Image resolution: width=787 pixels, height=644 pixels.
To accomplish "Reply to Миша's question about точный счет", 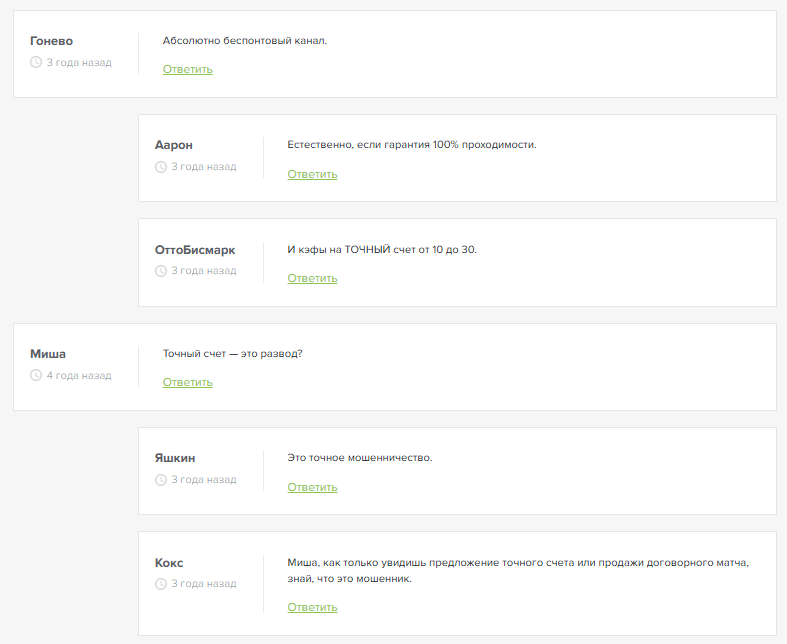I will click(188, 382).
